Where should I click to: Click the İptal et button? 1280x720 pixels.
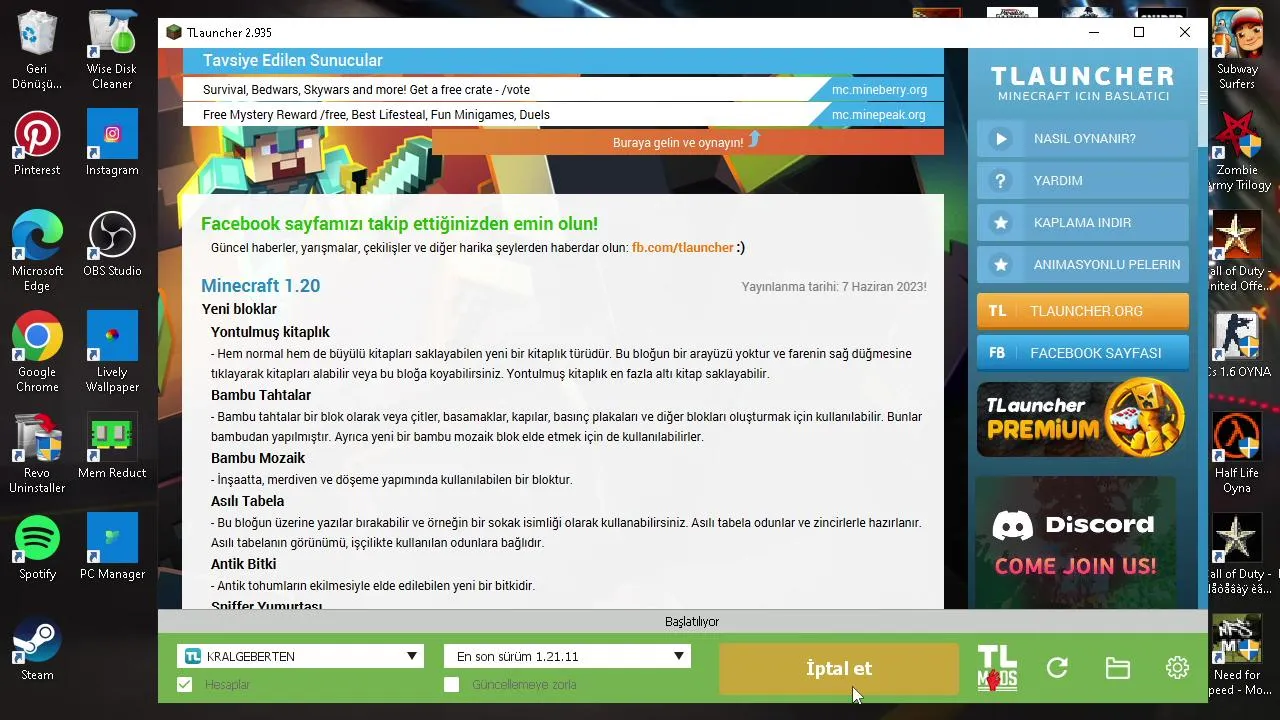(838, 669)
